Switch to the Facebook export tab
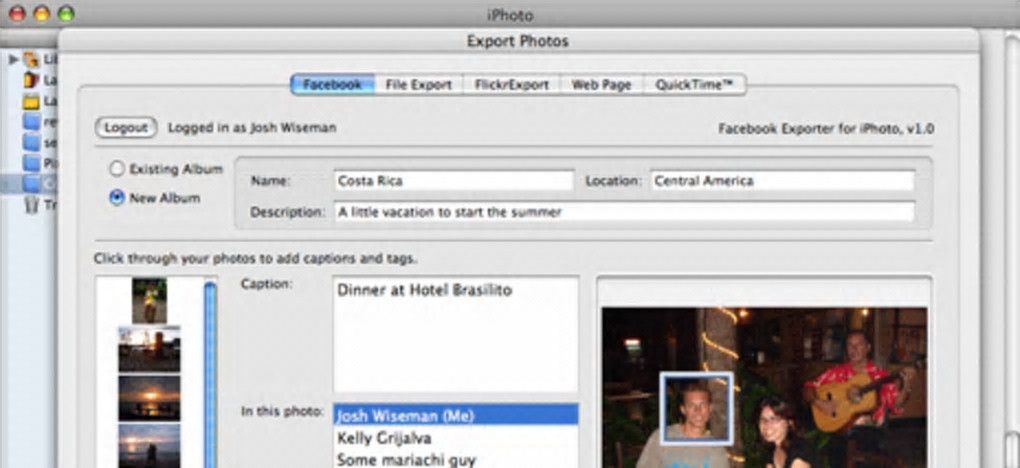The image size is (1020, 468). 332,85
